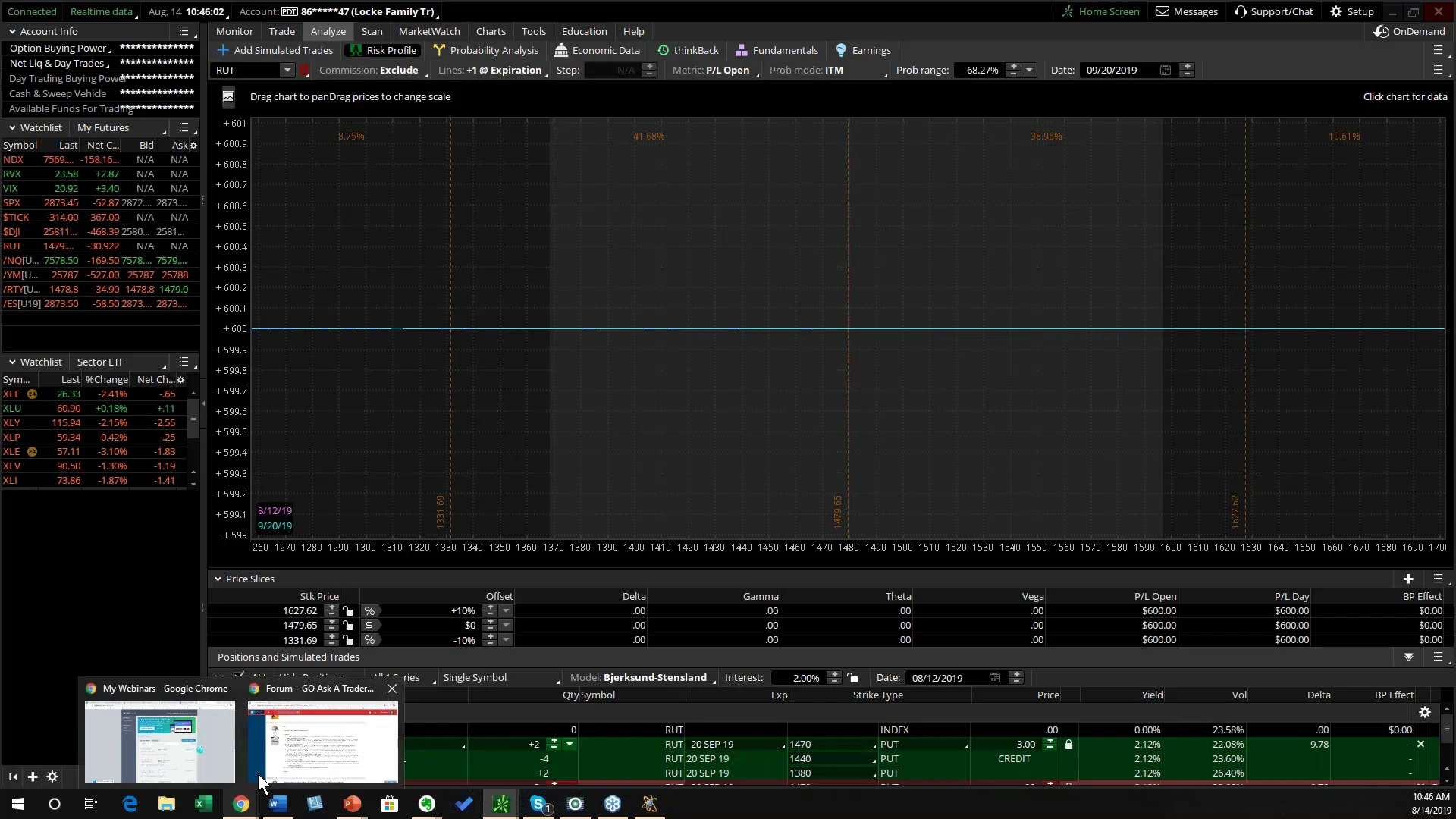Open My Futures watchlist column settings gear
Viewport: 1456px width, 819px height.
click(193, 145)
